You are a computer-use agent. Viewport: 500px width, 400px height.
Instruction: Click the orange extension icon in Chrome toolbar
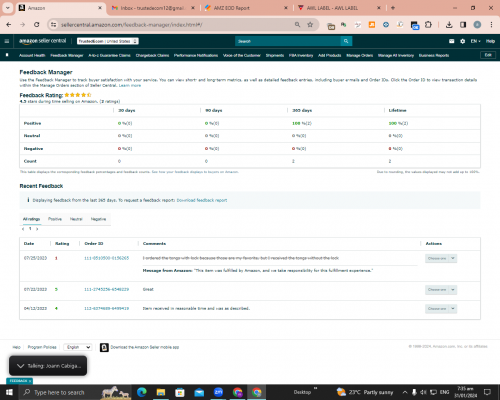point(372,24)
